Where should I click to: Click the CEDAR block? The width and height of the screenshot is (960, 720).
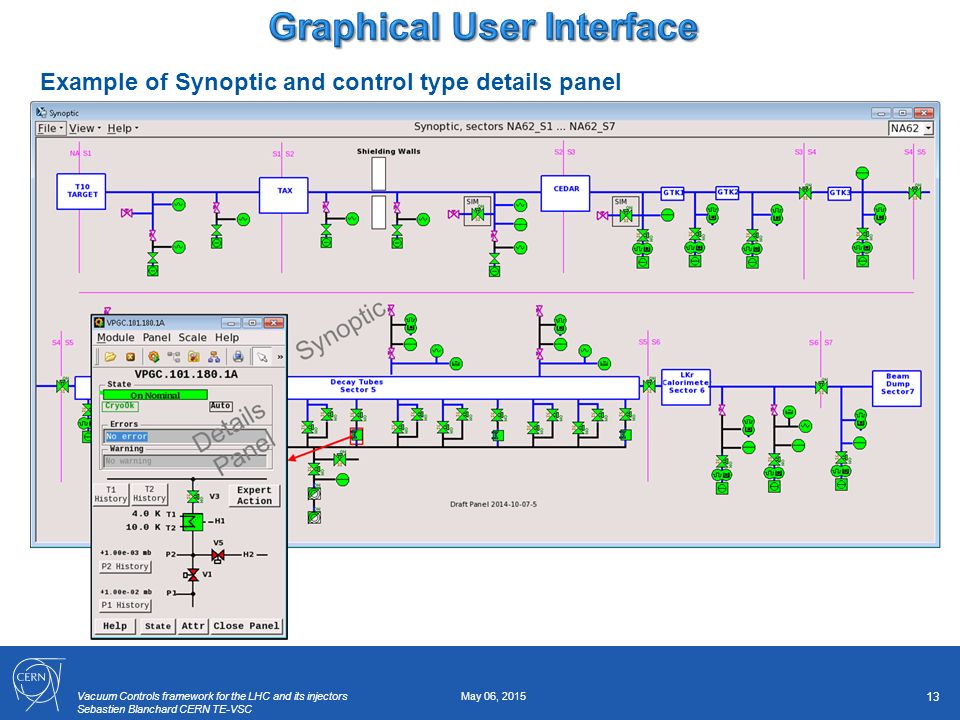tap(565, 193)
